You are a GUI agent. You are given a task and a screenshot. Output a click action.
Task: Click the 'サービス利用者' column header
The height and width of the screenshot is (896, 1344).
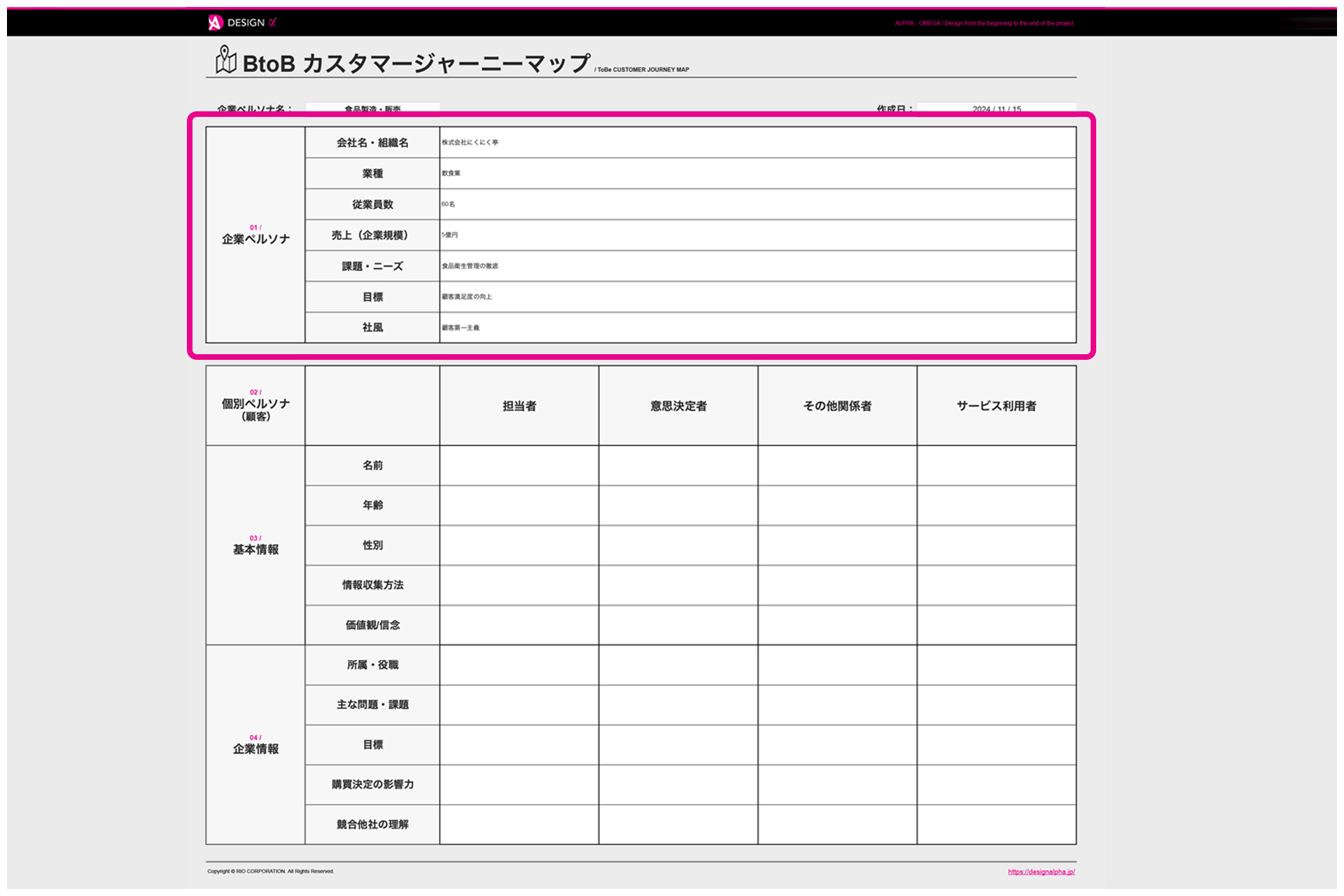click(x=997, y=405)
